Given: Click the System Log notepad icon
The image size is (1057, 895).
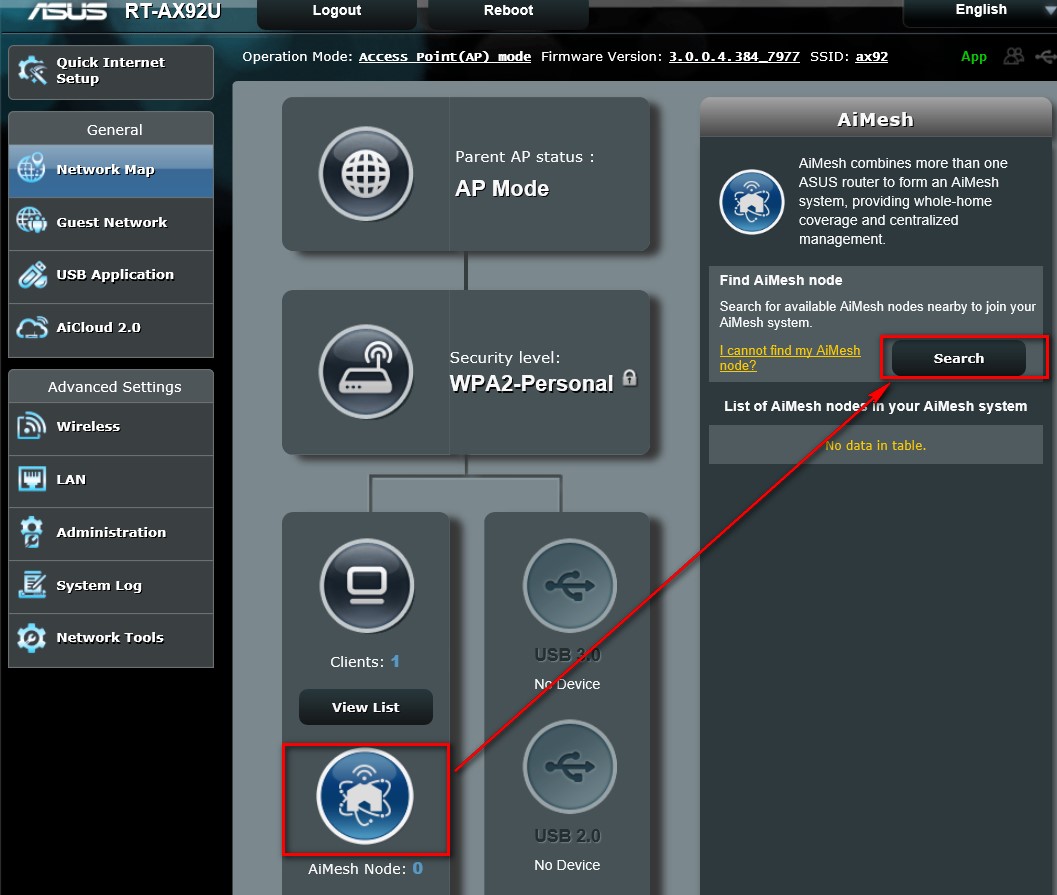Looking at the screenshot, I should (x=32, y=584).
